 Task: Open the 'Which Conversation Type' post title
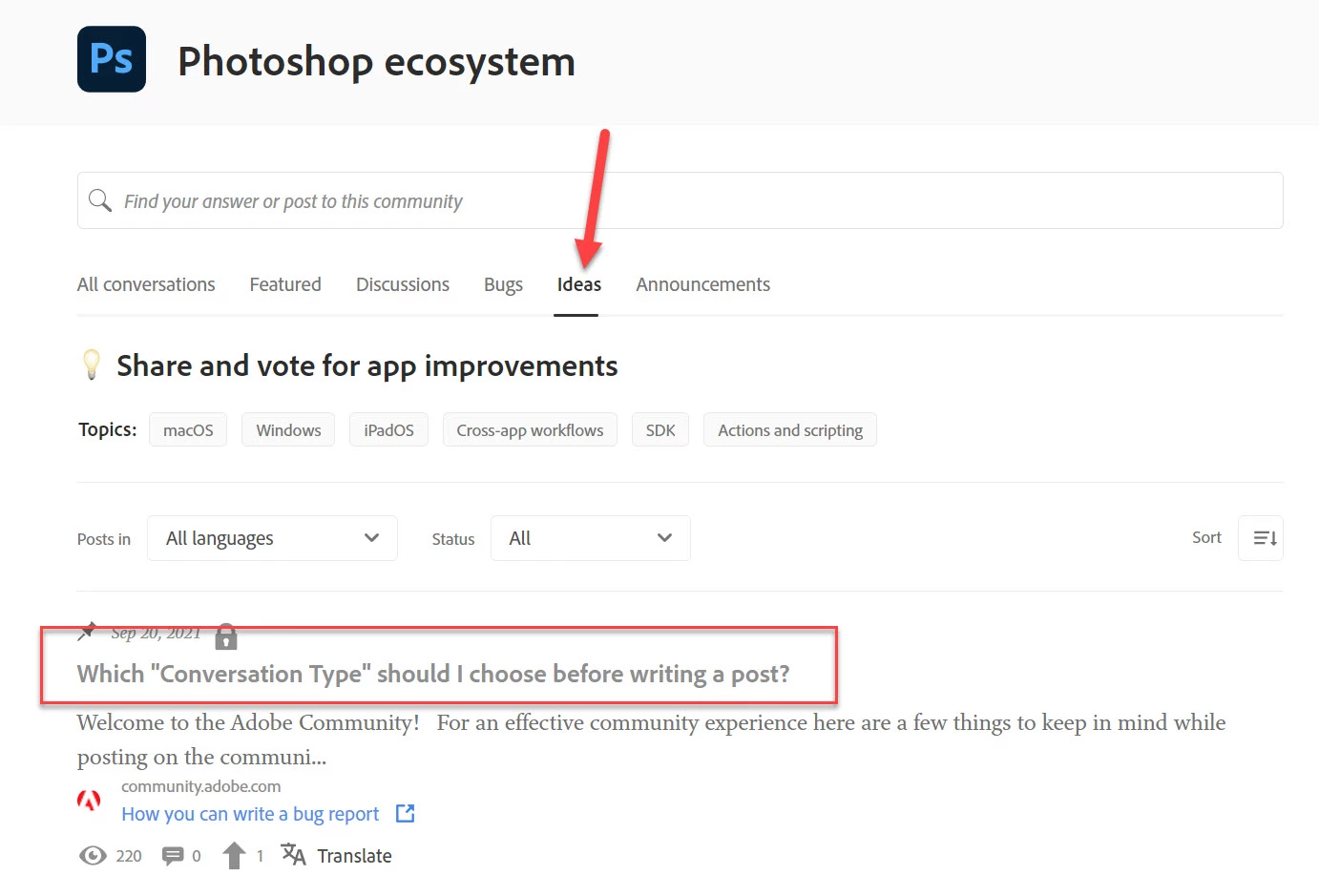pos(433,674)
